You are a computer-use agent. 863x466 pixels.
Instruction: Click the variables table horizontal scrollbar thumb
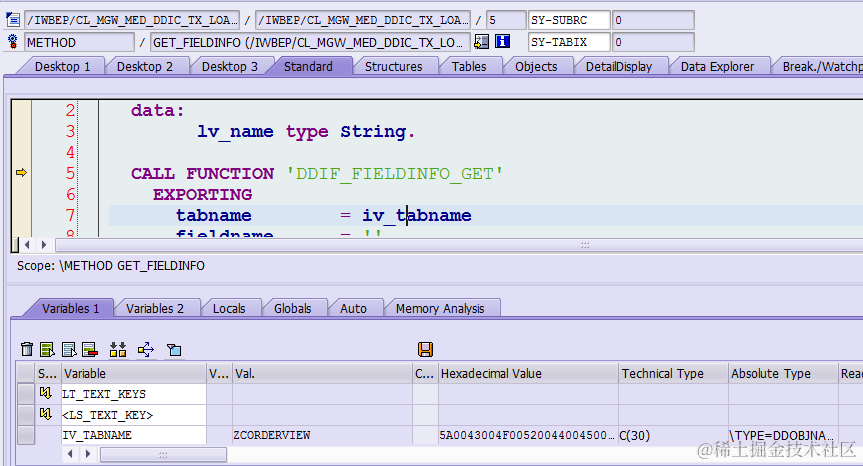coord(163,454)
